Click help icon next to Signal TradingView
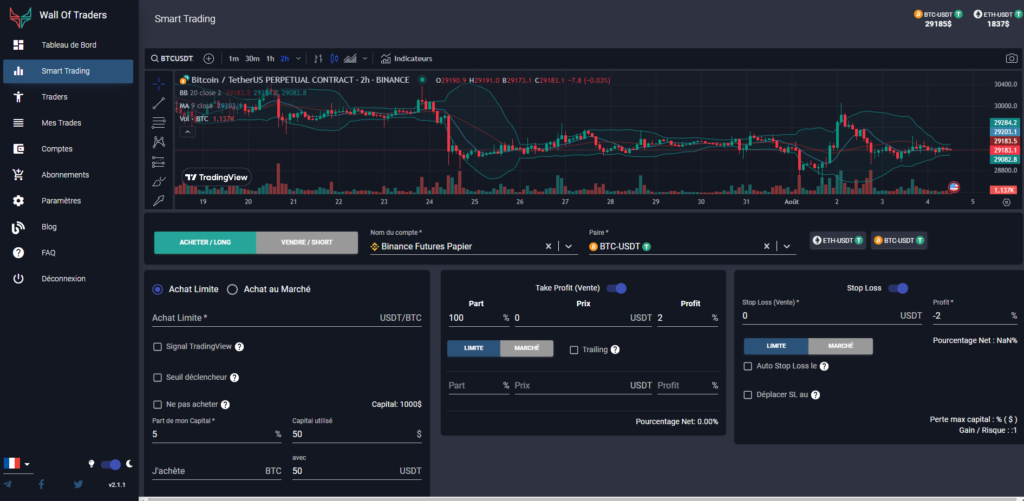Screen dimensions: 1024x501 point(240,347)
